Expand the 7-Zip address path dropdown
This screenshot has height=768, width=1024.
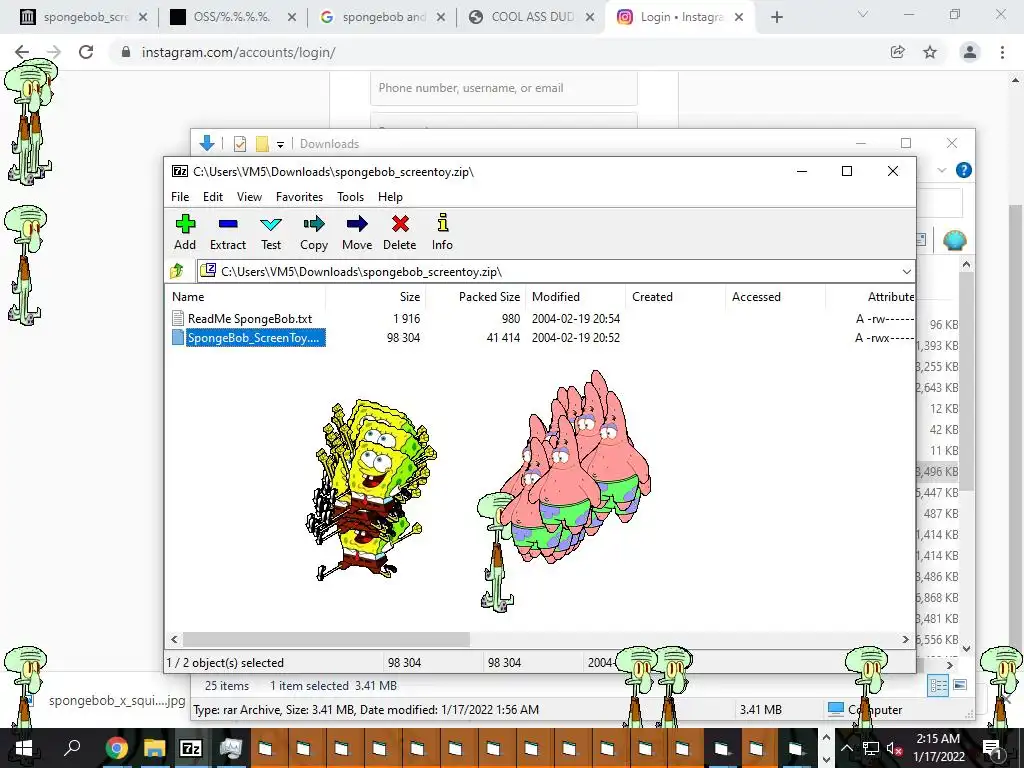[x=906, y=272]
